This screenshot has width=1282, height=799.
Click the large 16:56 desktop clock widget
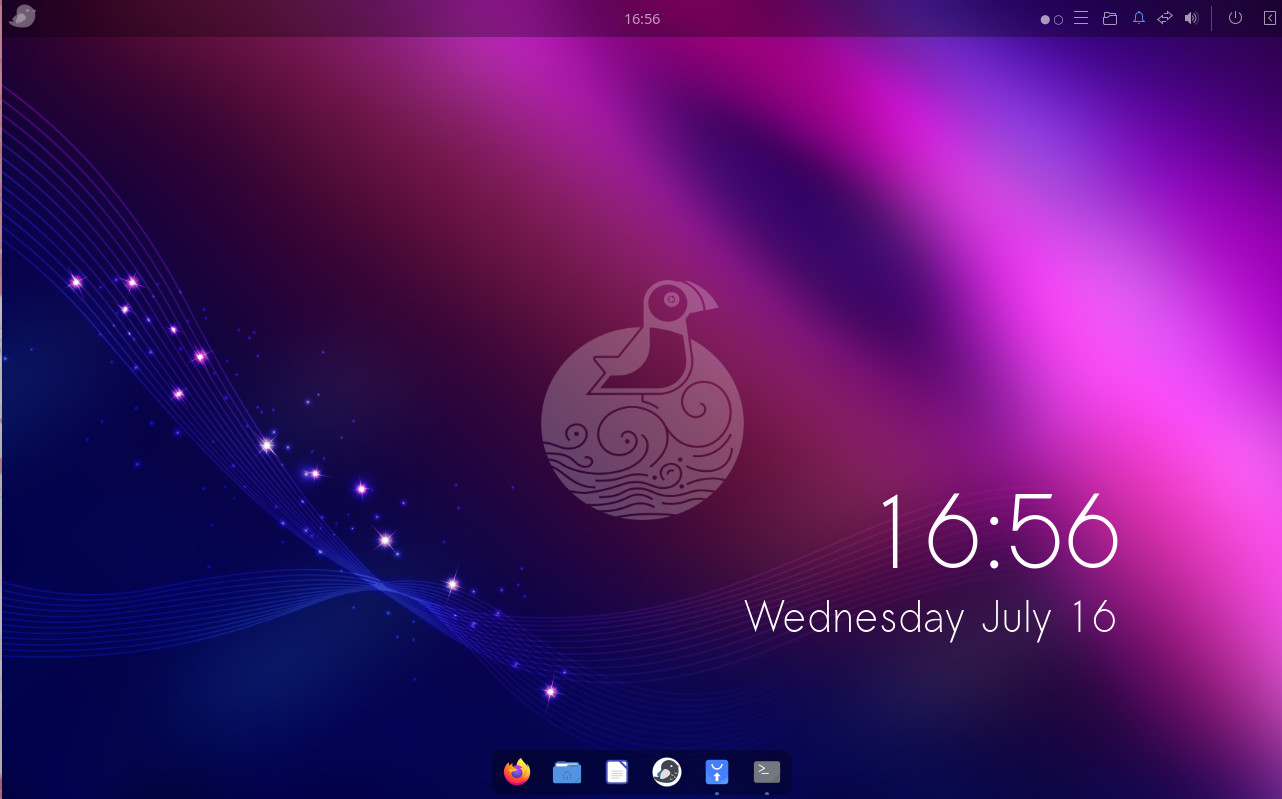click(997, 533)
